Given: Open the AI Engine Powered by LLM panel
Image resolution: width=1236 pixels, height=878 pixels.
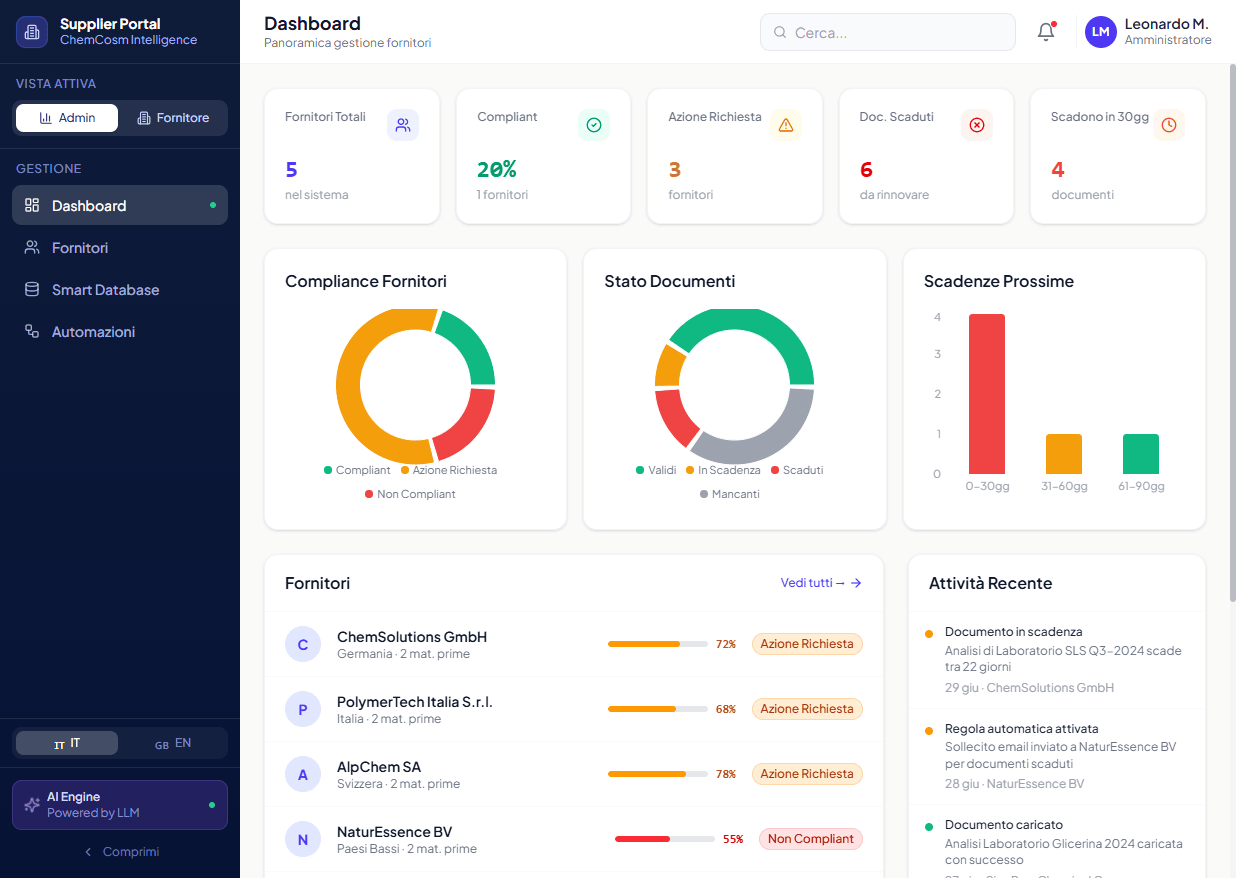Looking at the screenshot, I should pos(120,805).
